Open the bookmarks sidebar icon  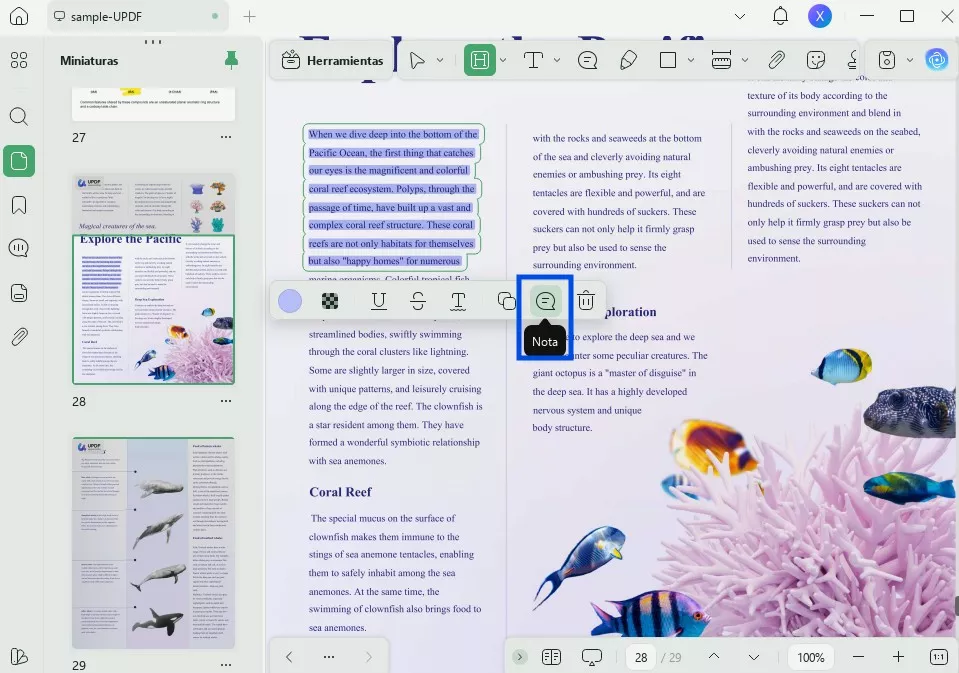point(19,205)
